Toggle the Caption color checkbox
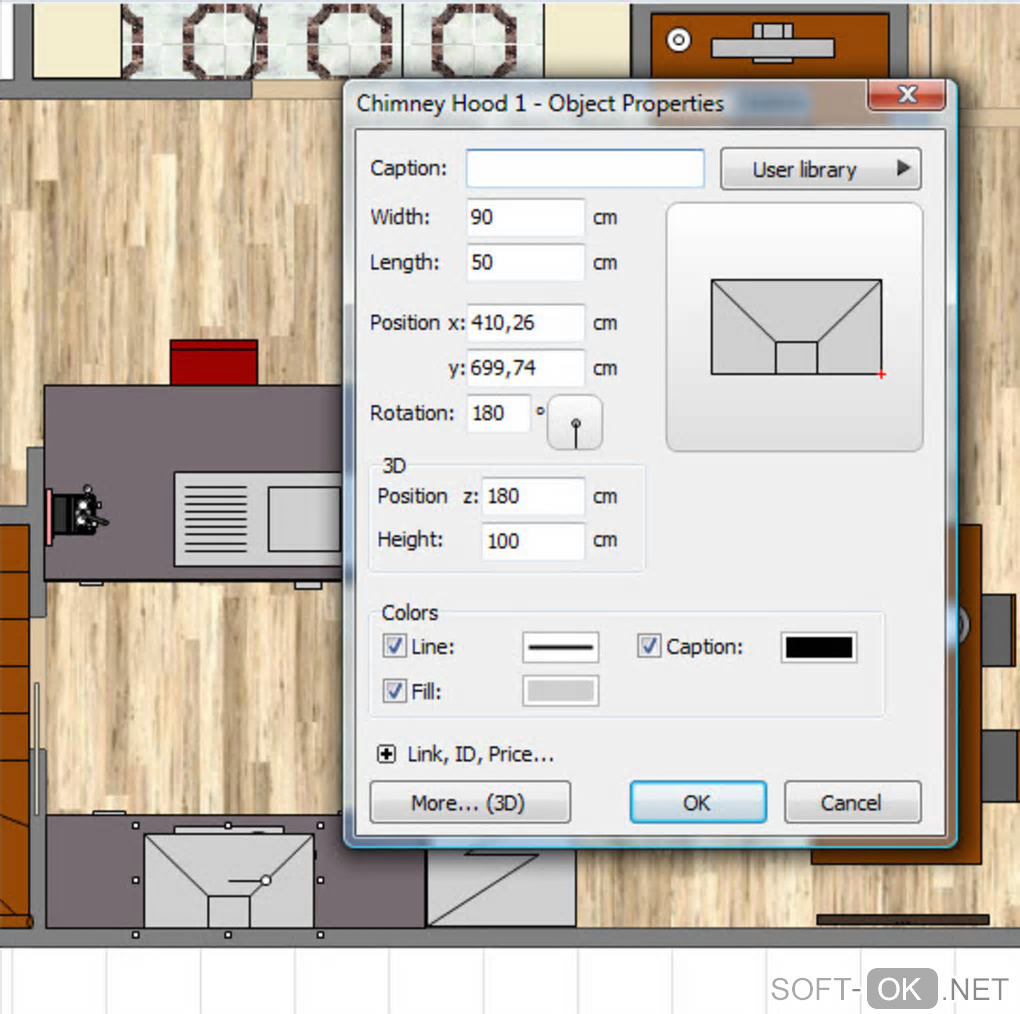Viewport: 1020px width, 1014px height. tap(649, 646)
